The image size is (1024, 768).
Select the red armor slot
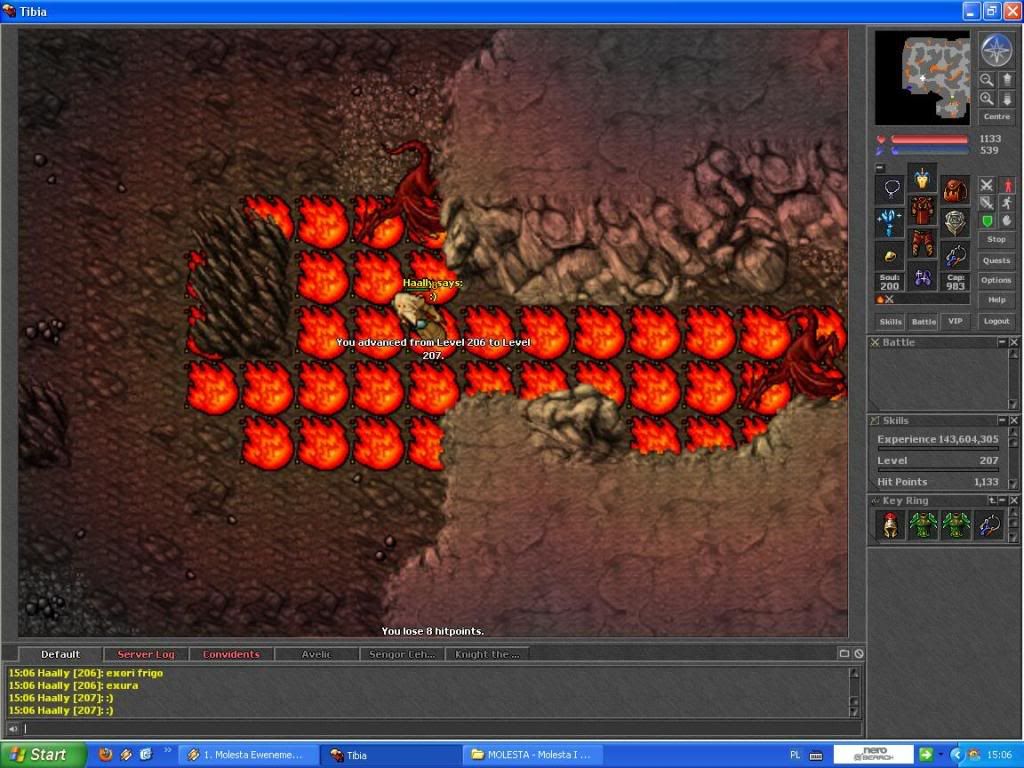pyautogui.click(x=922, y=211)
